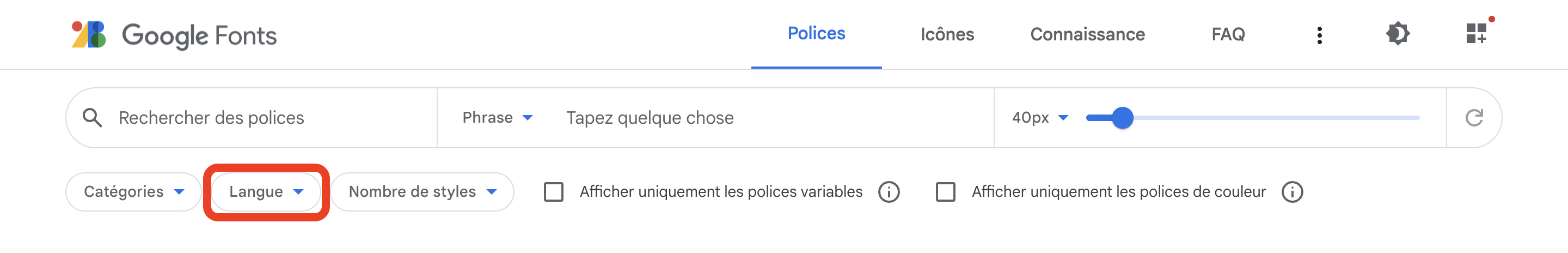The width and height of the screenshot is (1568, 253).
Task: Go to the FAQ link
Action: 1228,34
